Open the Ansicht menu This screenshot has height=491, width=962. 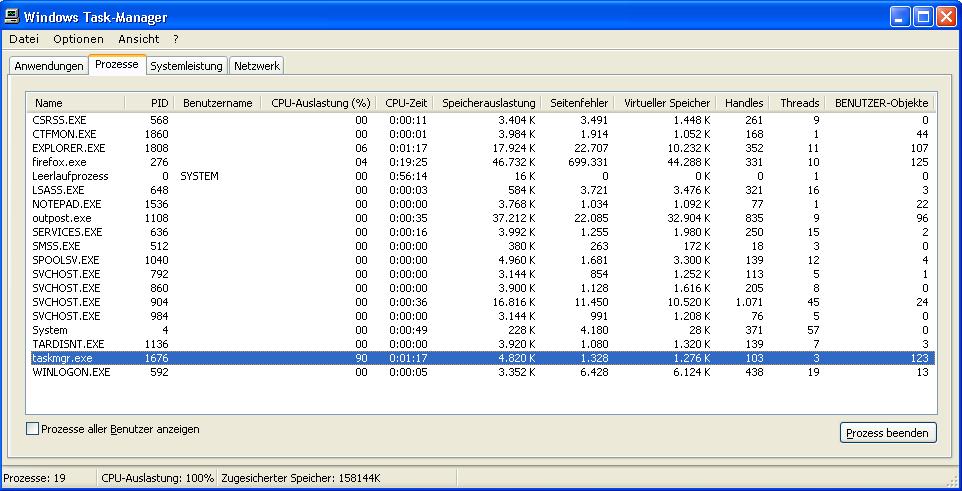coord(139,39)
